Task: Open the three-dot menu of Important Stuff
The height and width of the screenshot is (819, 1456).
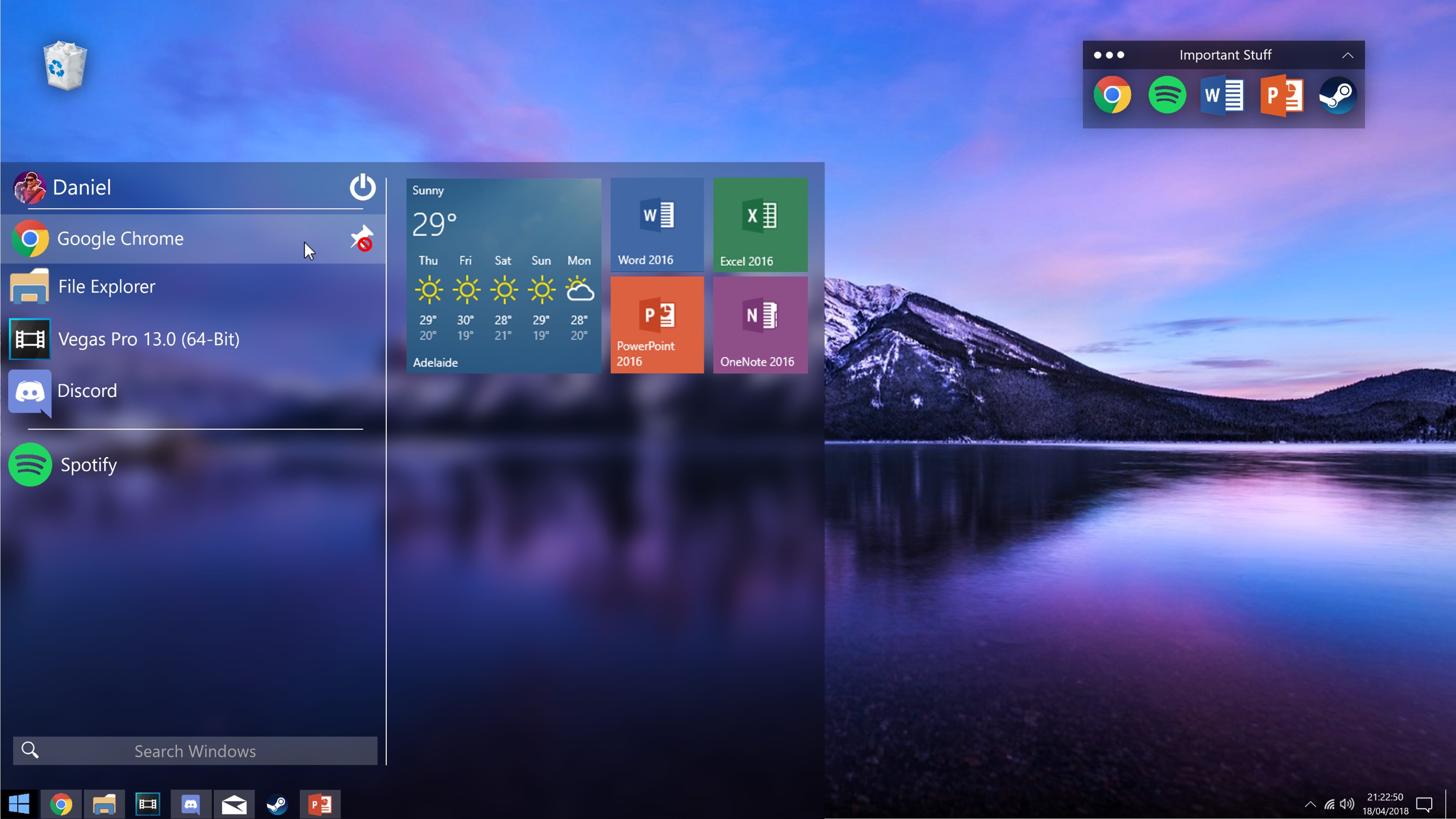Action: pos(1109,55)
